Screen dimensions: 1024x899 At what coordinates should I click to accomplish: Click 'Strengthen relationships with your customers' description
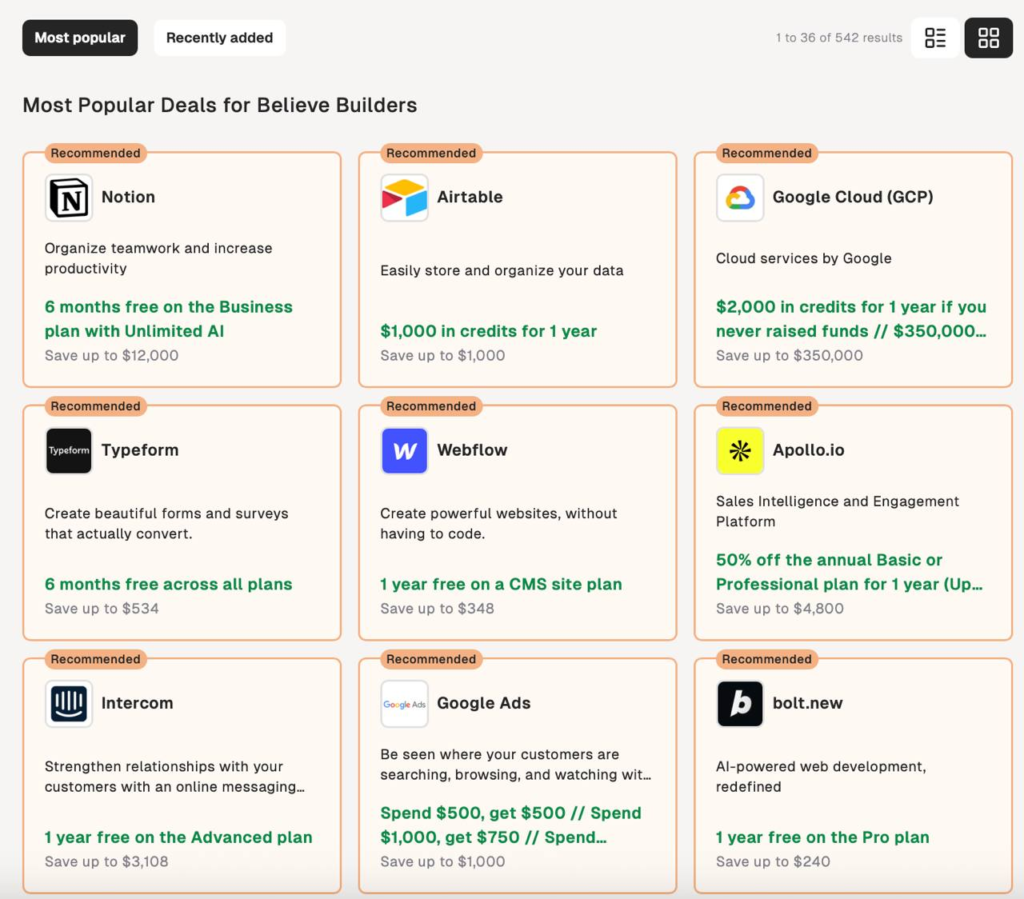pos(174,777)
